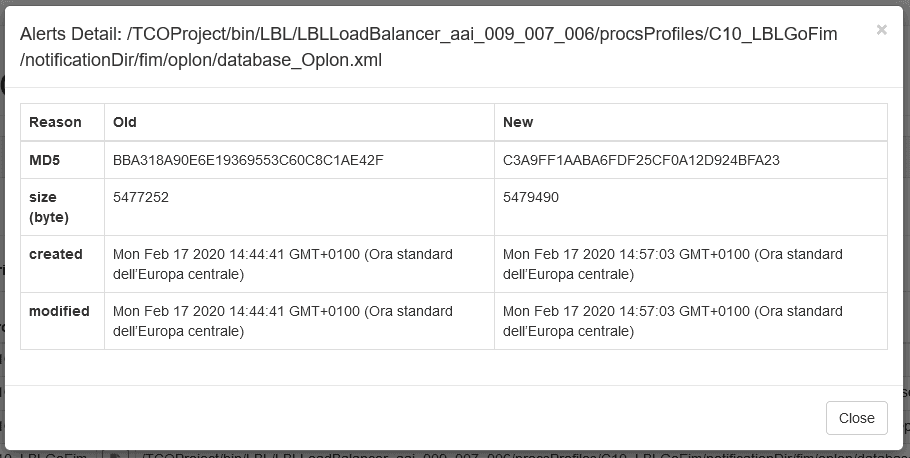Click the new created timestamp 14:57:03

click(x=673, y=264)
